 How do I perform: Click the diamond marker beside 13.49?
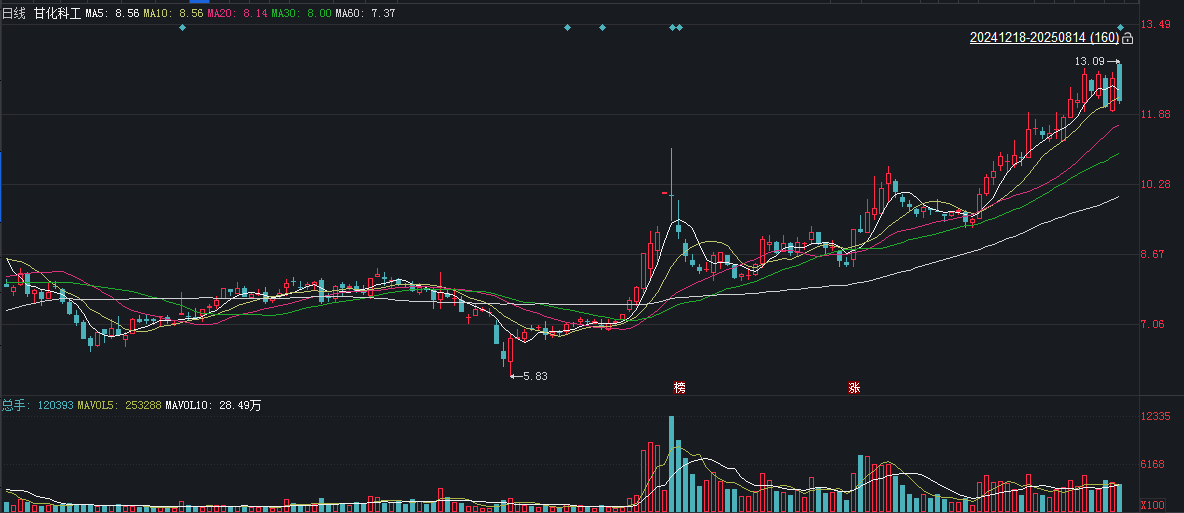1121,28
